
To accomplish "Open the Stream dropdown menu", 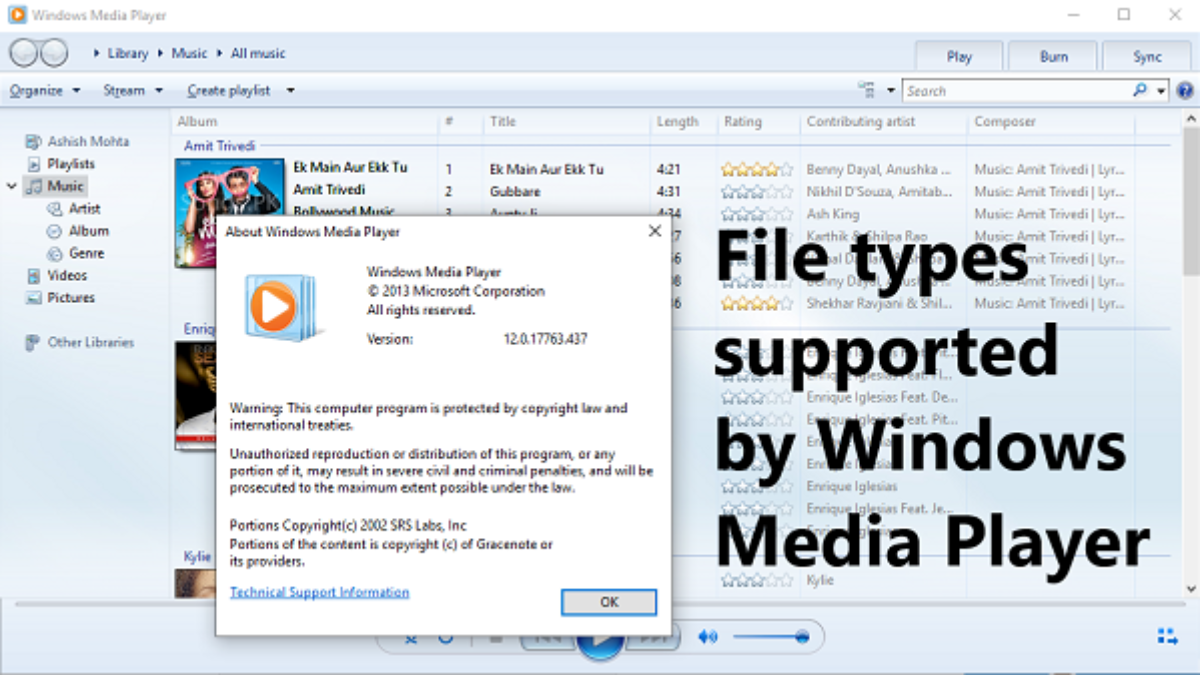I will click(133, 90).
